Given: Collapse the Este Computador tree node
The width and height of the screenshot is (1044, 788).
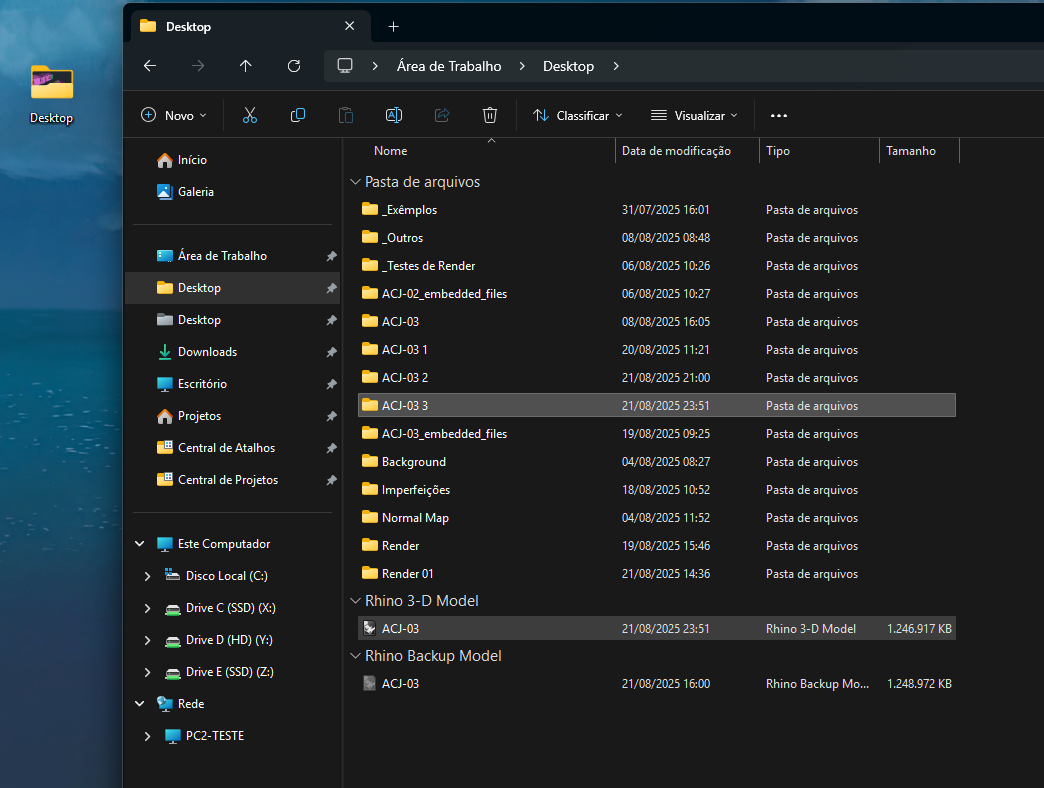Looking at the screenshot, I should pos(140,544).
